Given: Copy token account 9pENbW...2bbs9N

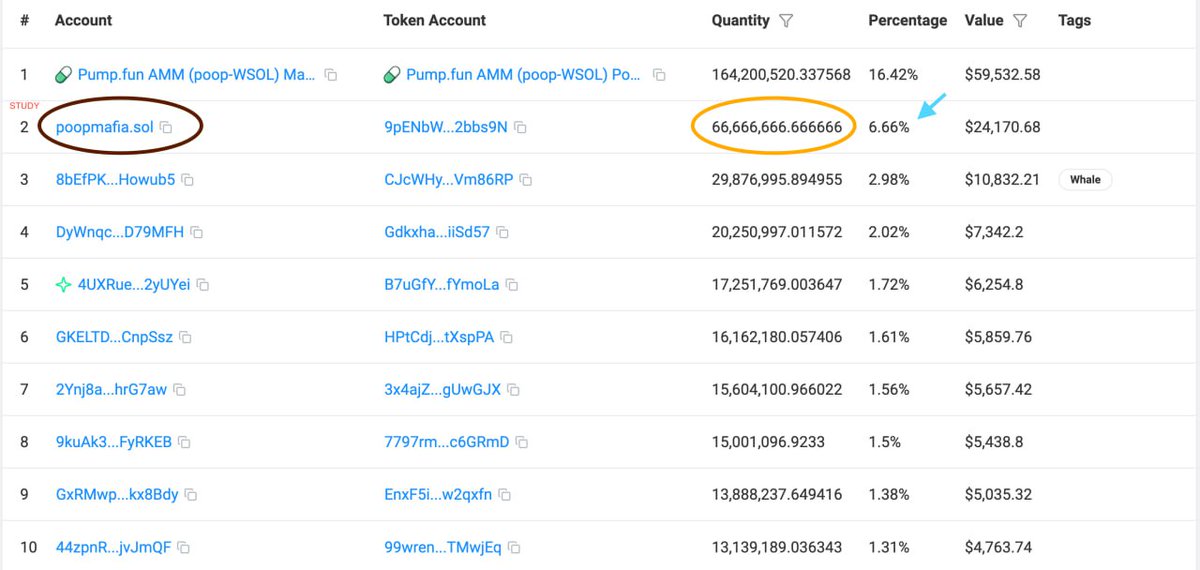Looking at the screenshot, I should pyautogui.click(x=521, y=128).
